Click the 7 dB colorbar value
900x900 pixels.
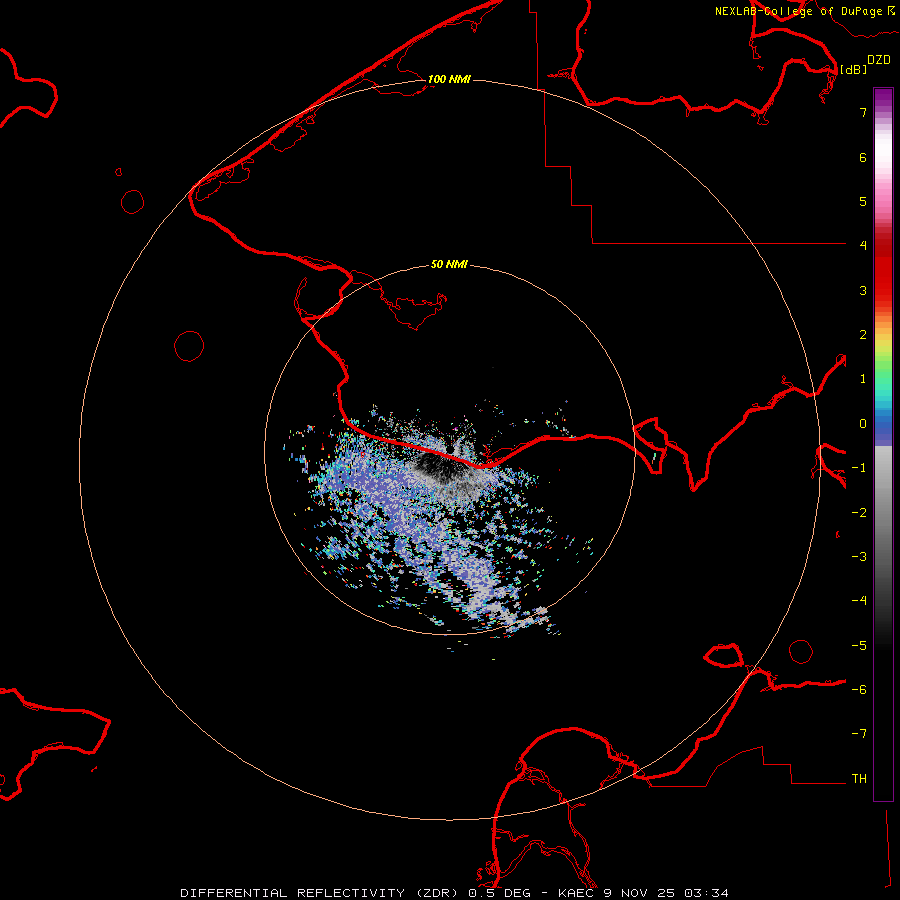click(x=863, y=112)
